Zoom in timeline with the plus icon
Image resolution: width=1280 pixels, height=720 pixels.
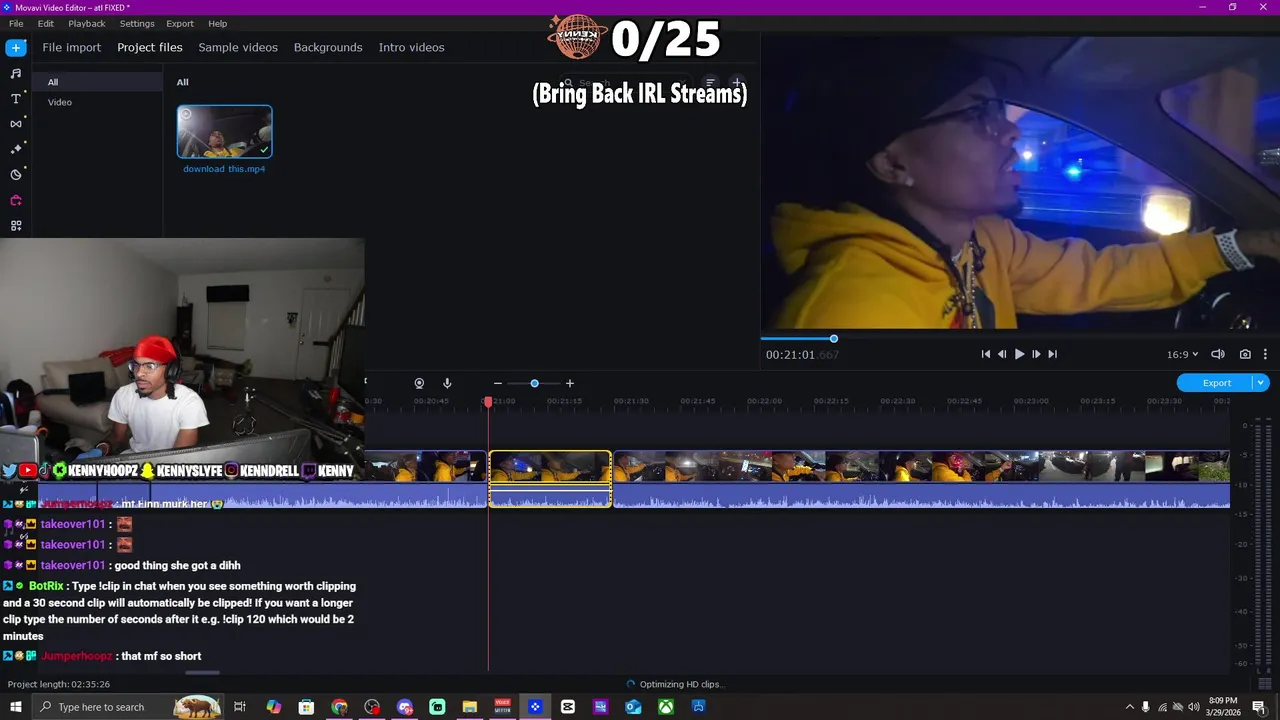coord(570,383)
